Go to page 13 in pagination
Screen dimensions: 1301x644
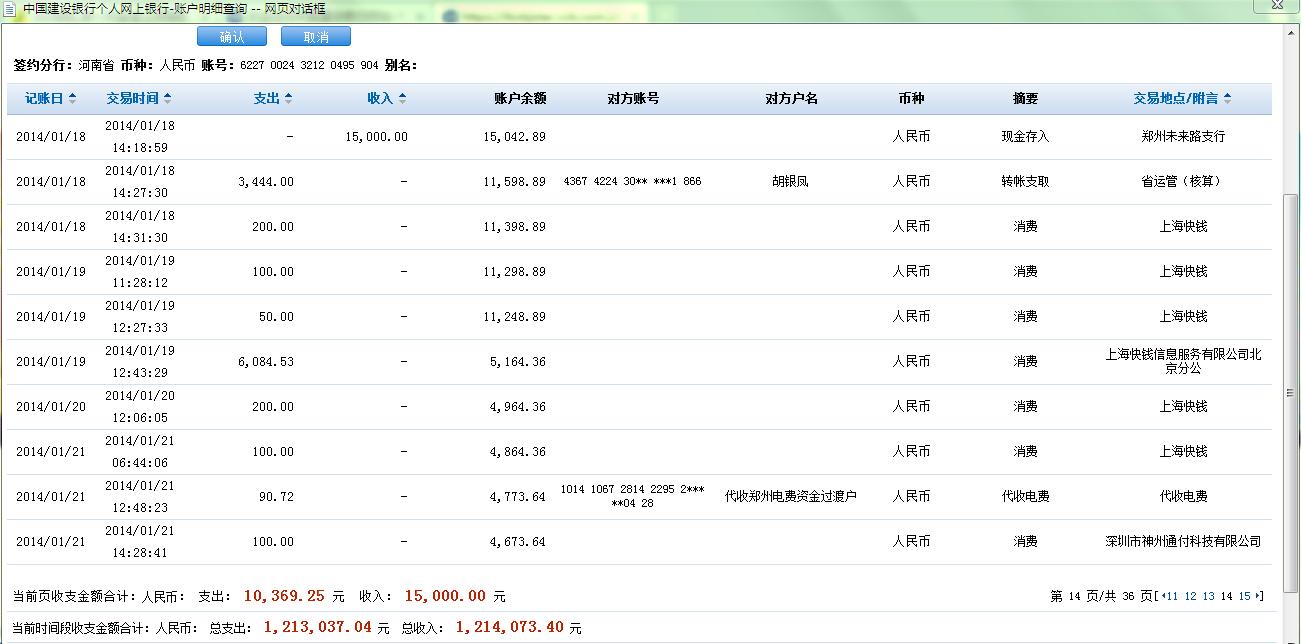pos(1209,597)
